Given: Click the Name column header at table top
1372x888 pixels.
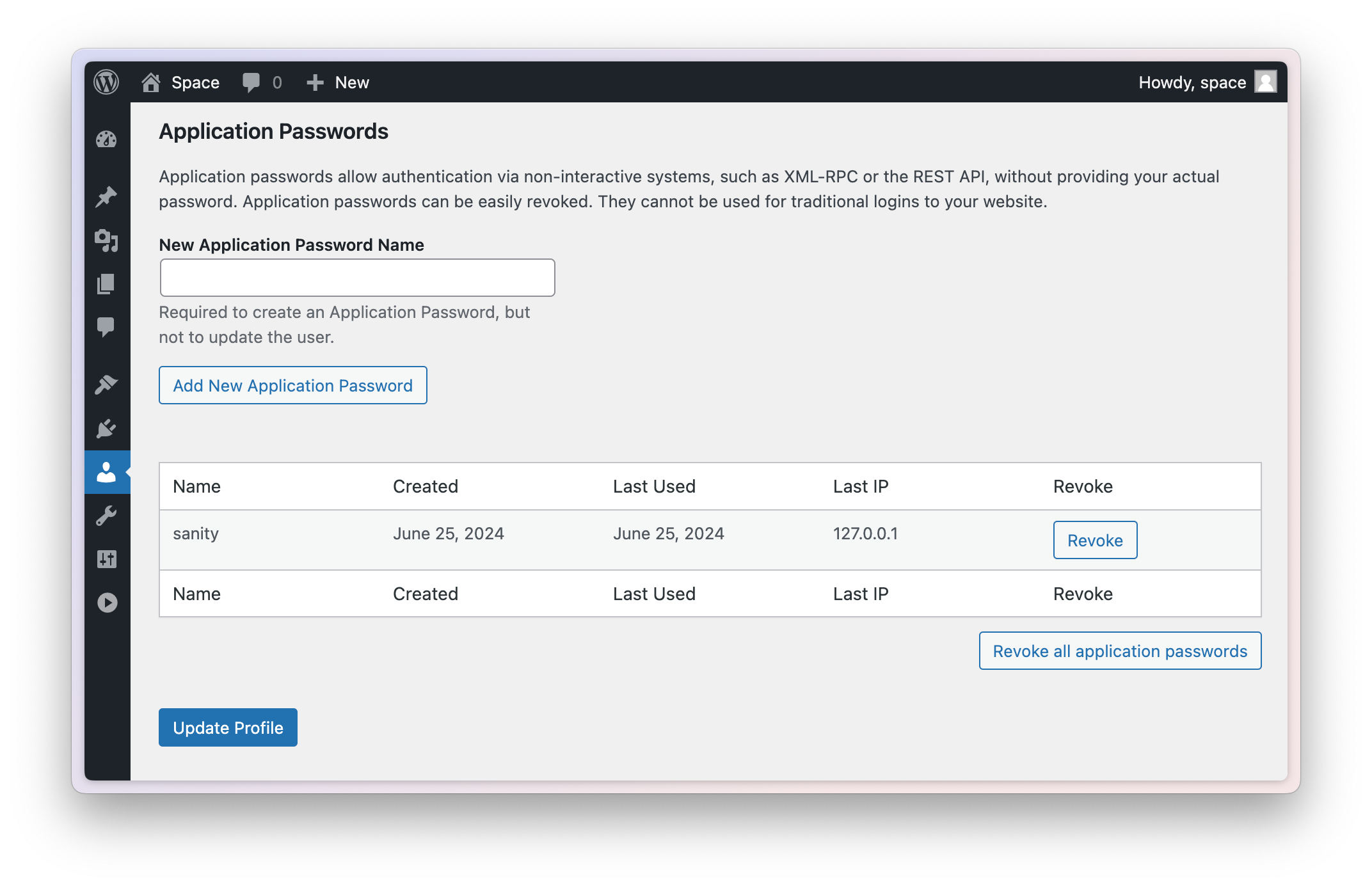Looking at the screenshot, I should [x=196, y=486].
